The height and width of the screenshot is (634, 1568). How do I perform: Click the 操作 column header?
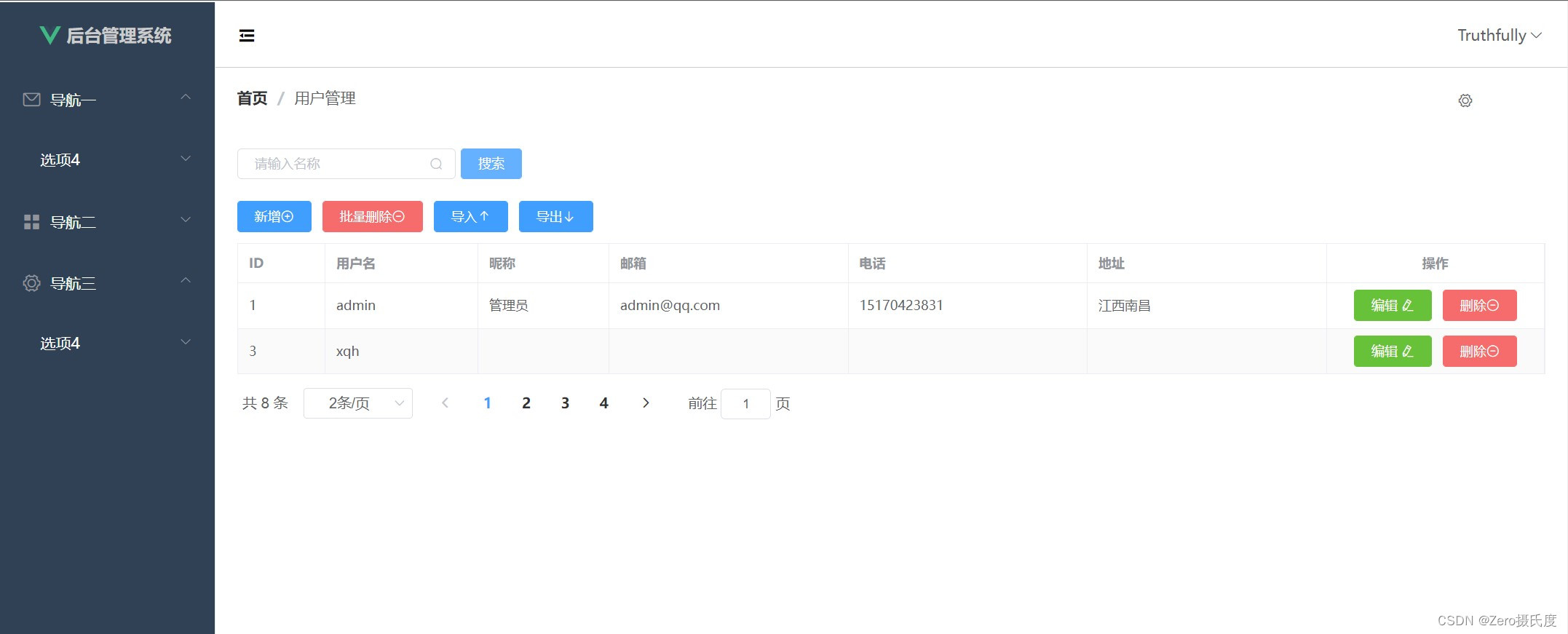pyautogui.click(x=1436, y=263)
